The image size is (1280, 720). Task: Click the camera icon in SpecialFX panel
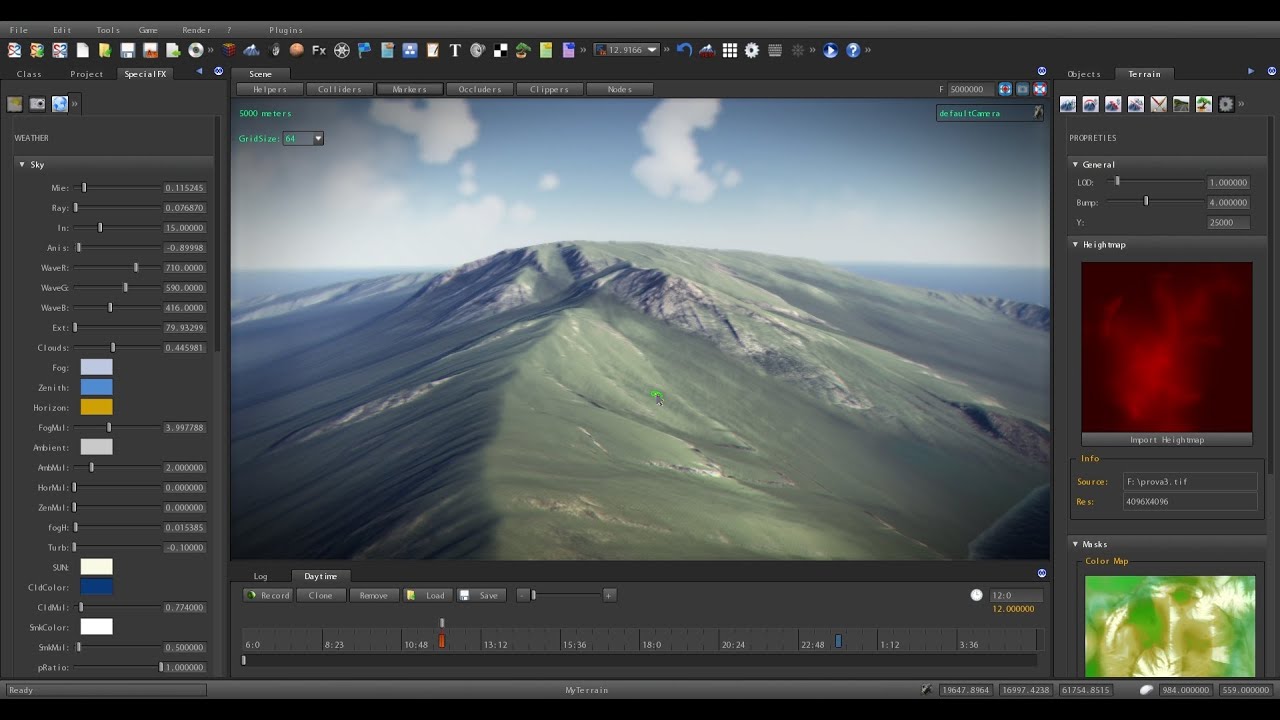coord(37,104)
